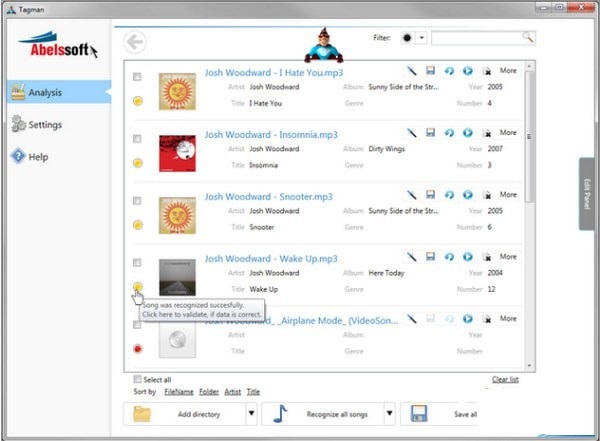Expand the Add directory dropdown arrow
The height and width of the screenshot is (441, 600).
click(x=251, y=413)
